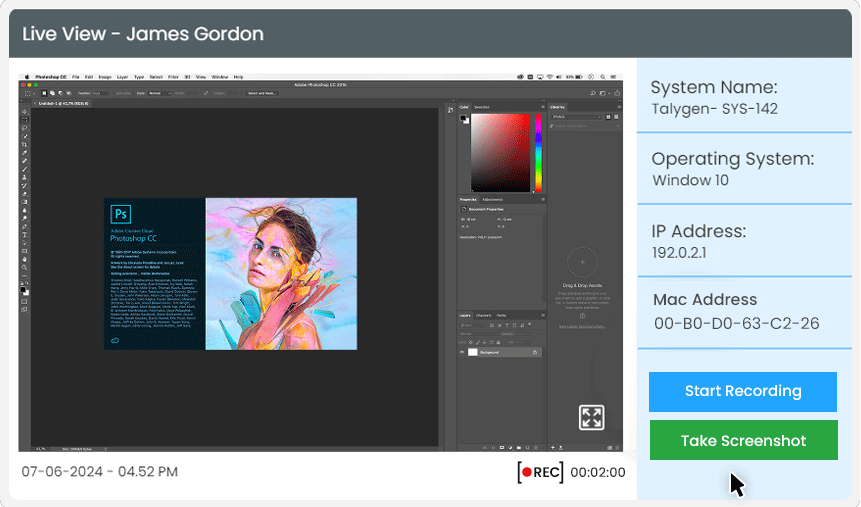The height and width of the screenshot is (507, 861).
Task: Click the lock icon on Background layer
Action: pos(535,352)
